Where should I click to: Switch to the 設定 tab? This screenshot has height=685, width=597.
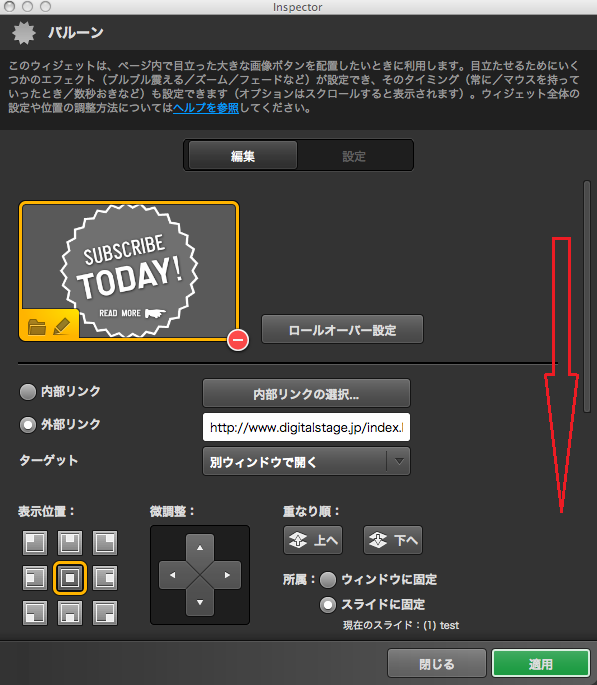354,156
